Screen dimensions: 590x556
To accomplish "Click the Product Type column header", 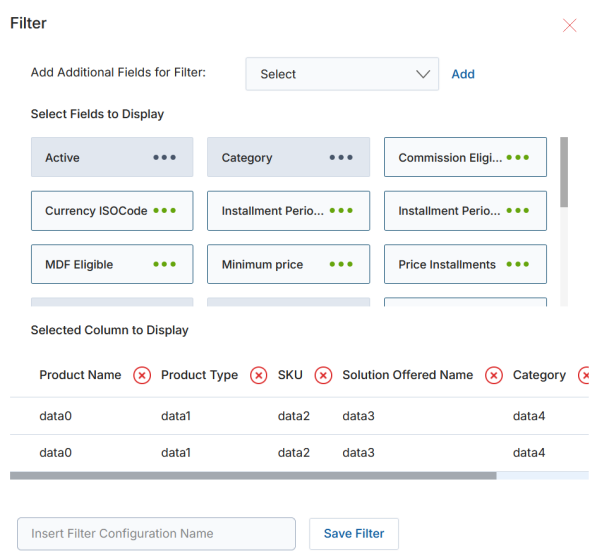I will click(199, 375).
